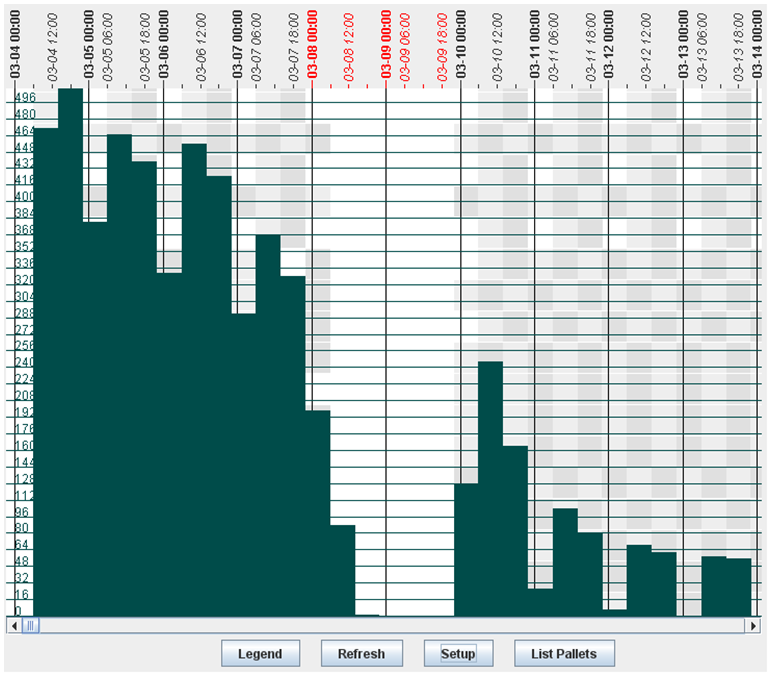The height and width of the screenshot is (677, 773).
Task: Click the red 03-08 12:00 label
Action: (349, 47)
